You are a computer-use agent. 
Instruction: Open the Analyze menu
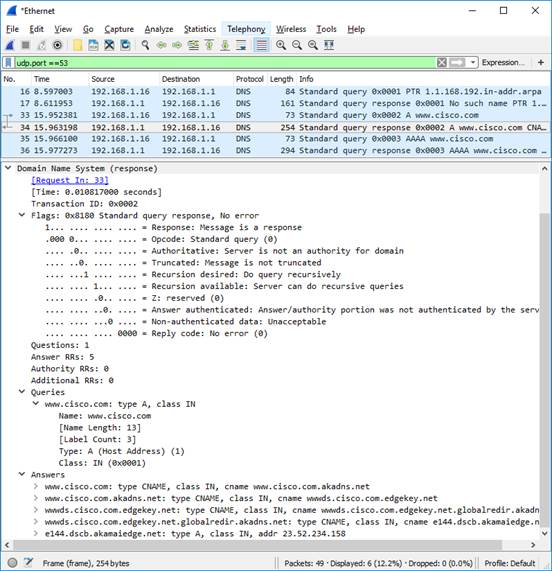(159, 29)
